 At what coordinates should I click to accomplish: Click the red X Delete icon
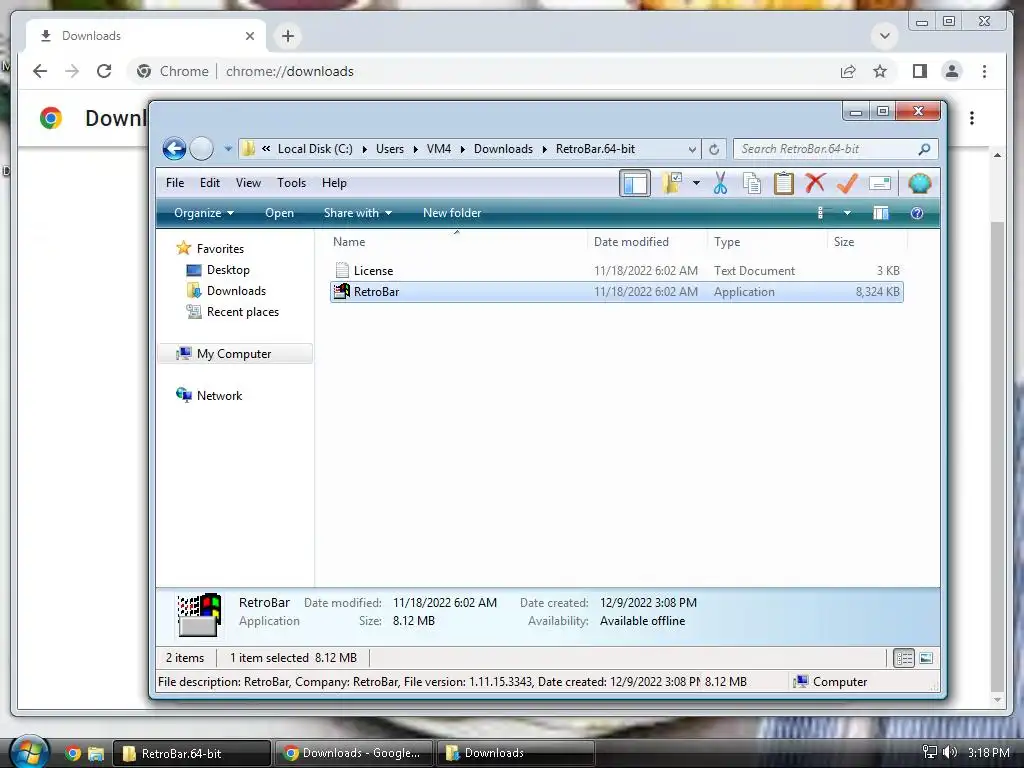(x=815, y=183)
